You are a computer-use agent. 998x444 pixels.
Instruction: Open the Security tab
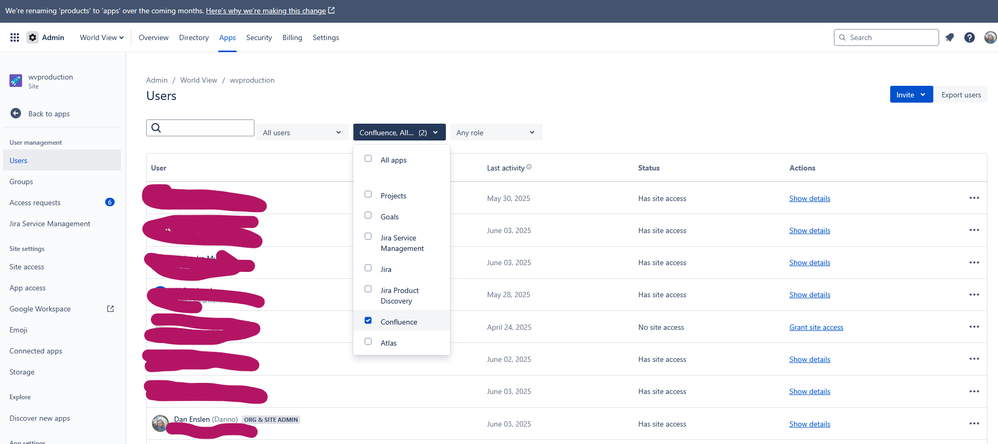(259, 38)
